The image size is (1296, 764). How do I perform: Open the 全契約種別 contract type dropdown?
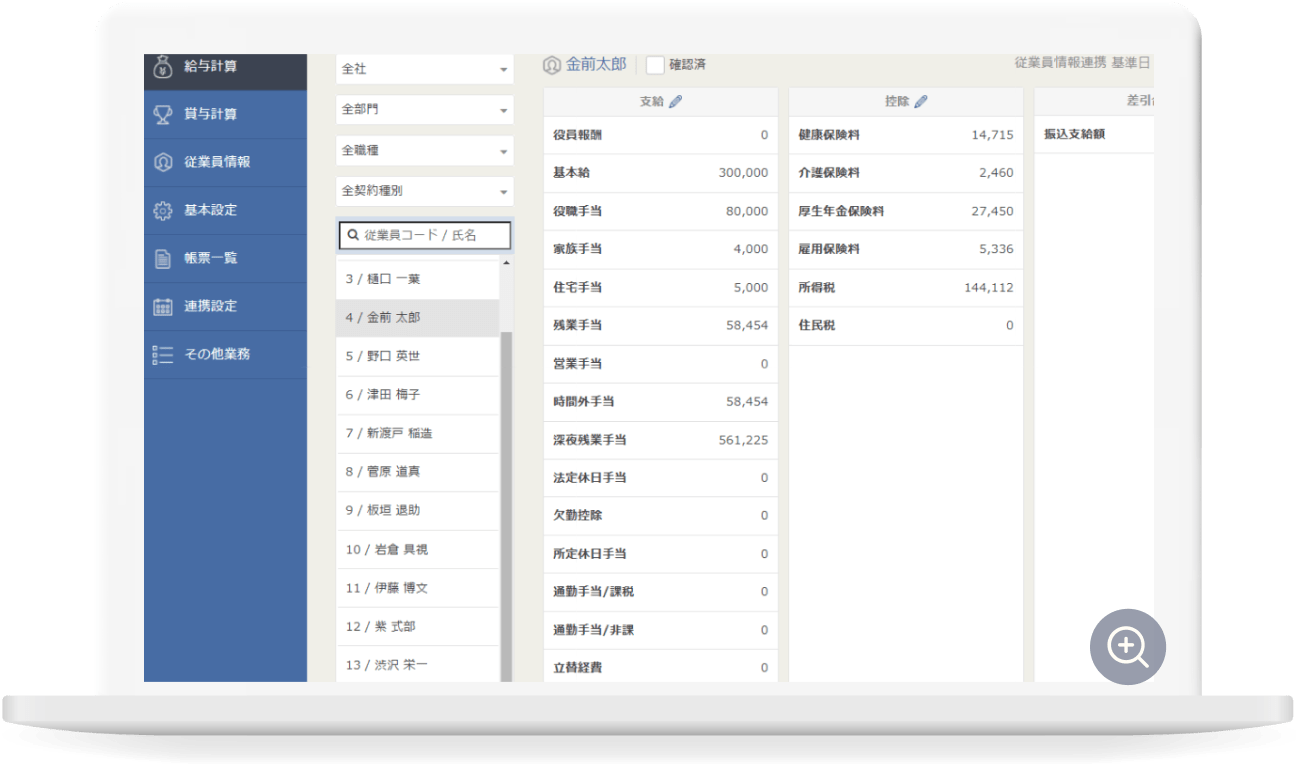(425, 190)
